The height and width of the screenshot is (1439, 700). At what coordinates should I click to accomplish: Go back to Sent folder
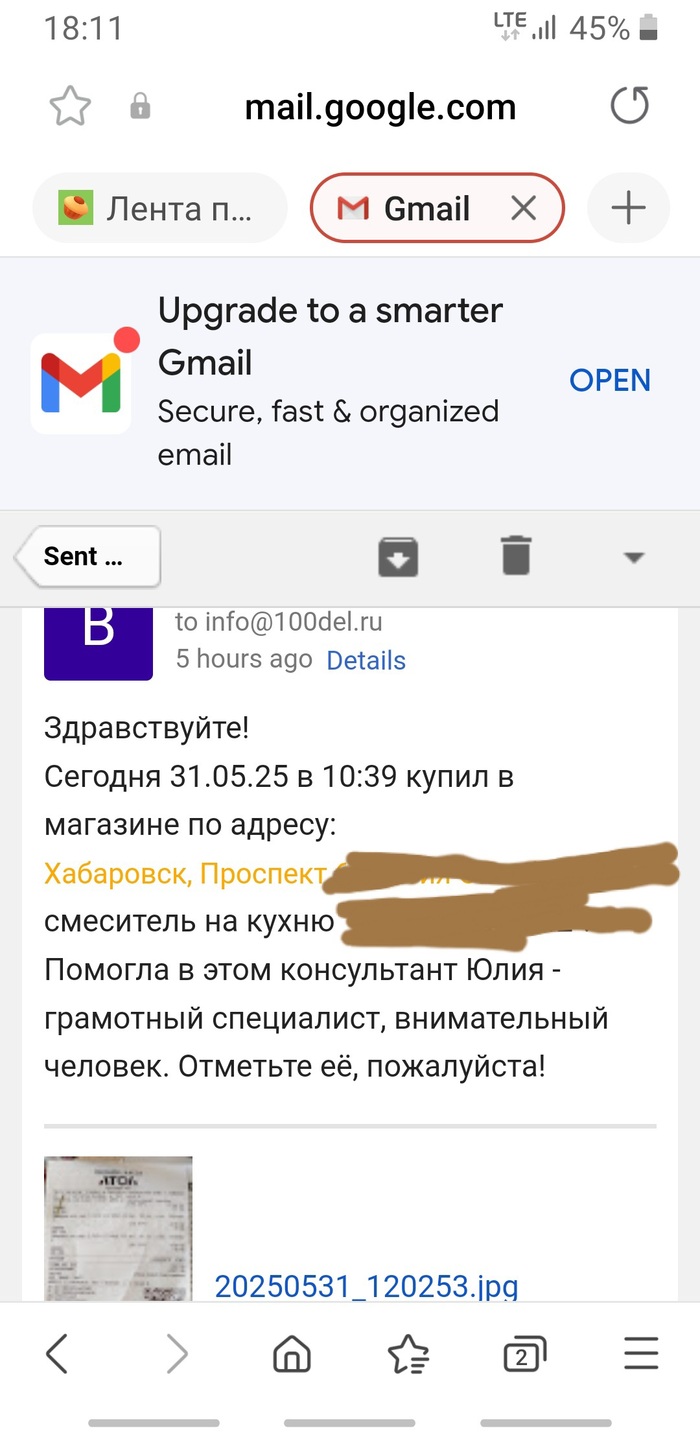(87, 556)
